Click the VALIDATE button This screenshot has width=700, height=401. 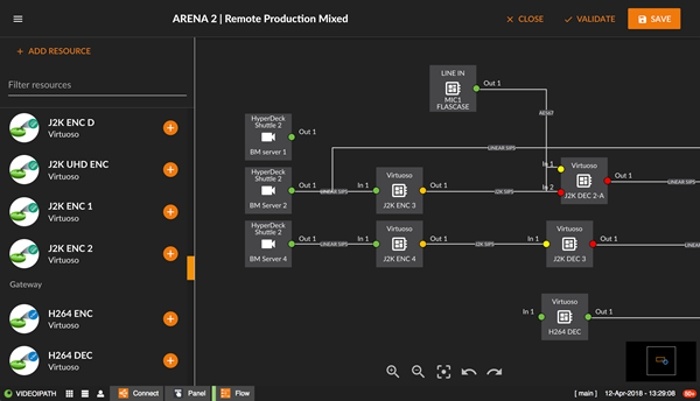(590, 19)
